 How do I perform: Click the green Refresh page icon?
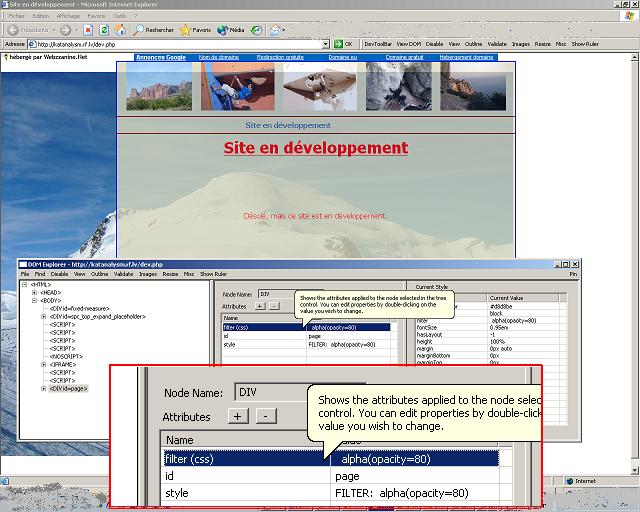[104, 30]
